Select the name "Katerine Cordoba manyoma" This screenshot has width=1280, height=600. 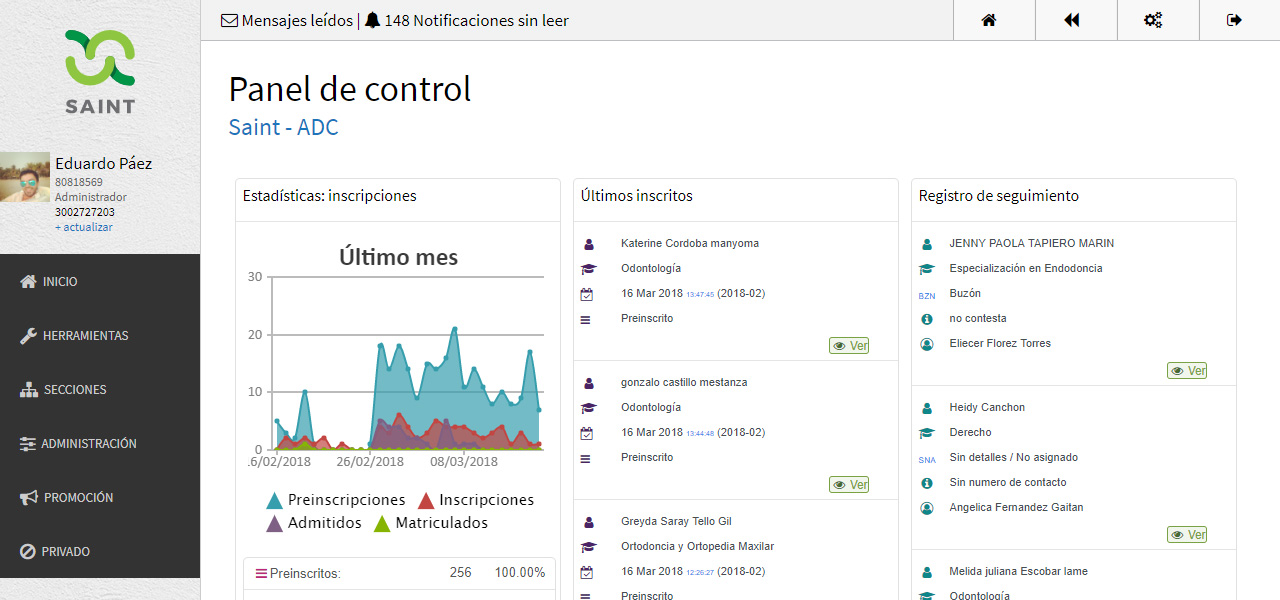coord(690,244)
